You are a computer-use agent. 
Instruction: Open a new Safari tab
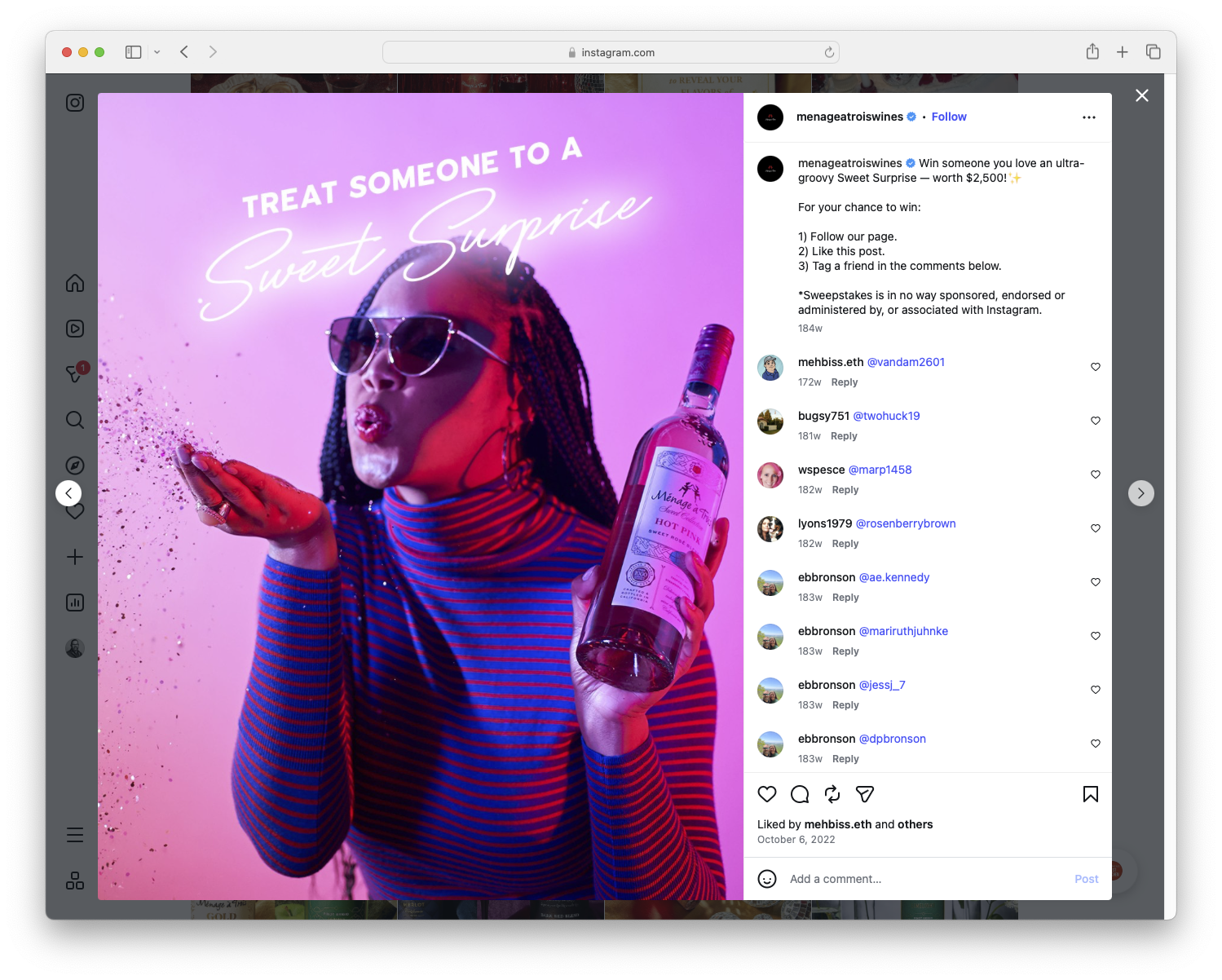pos(1123,51)
